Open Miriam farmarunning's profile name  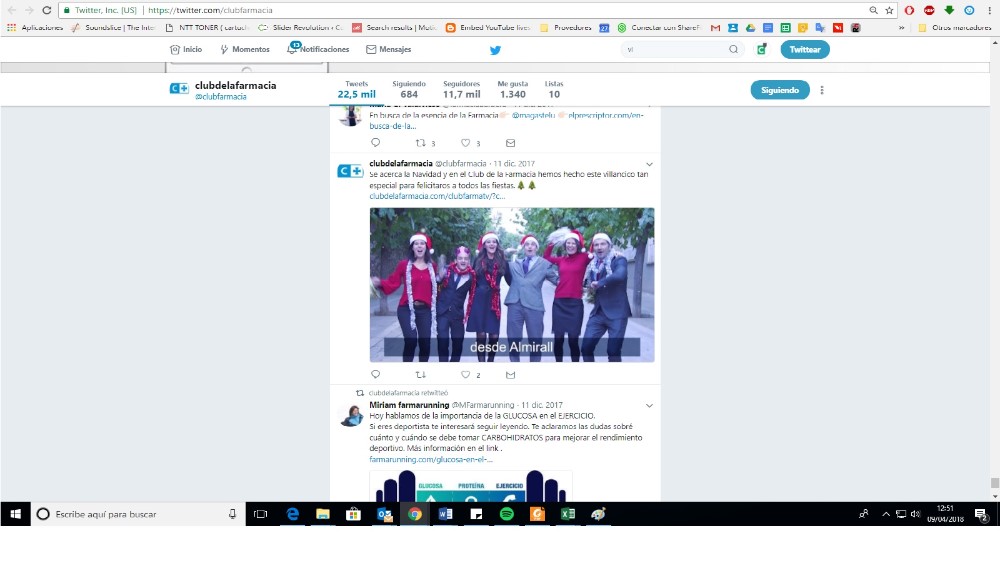(x=409, y=405)
